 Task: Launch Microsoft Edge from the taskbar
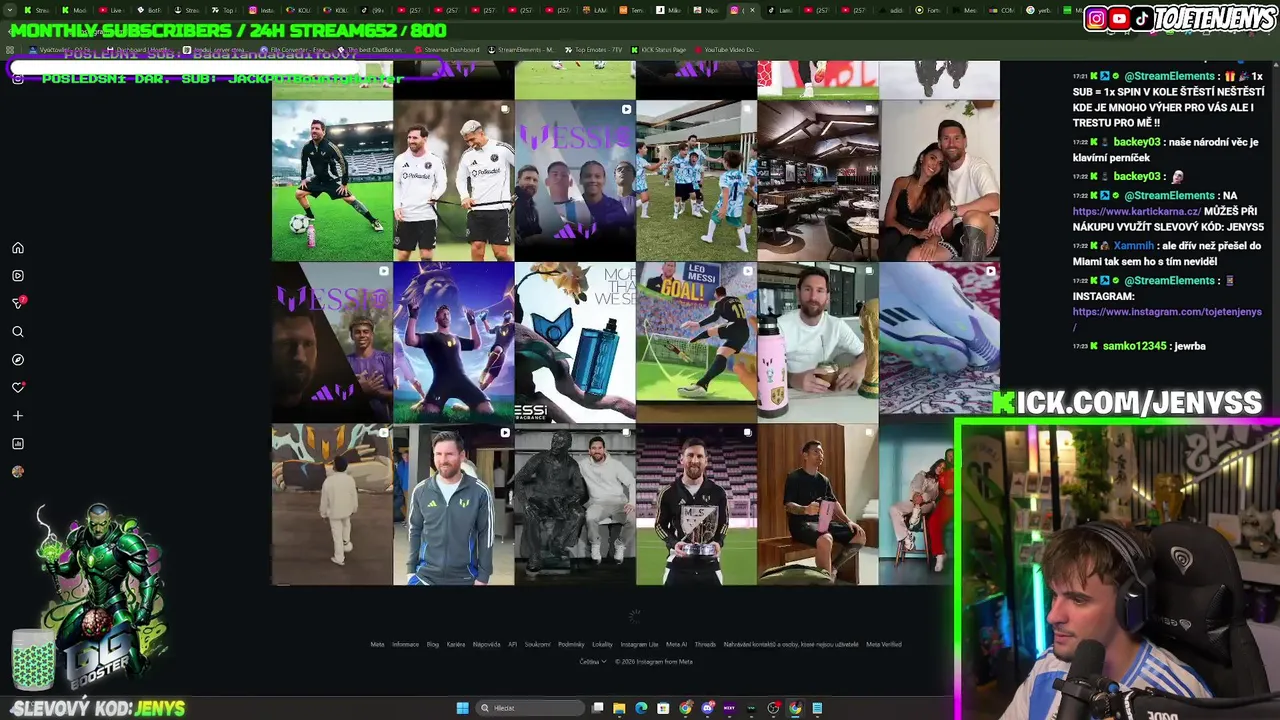coord(641,708)
